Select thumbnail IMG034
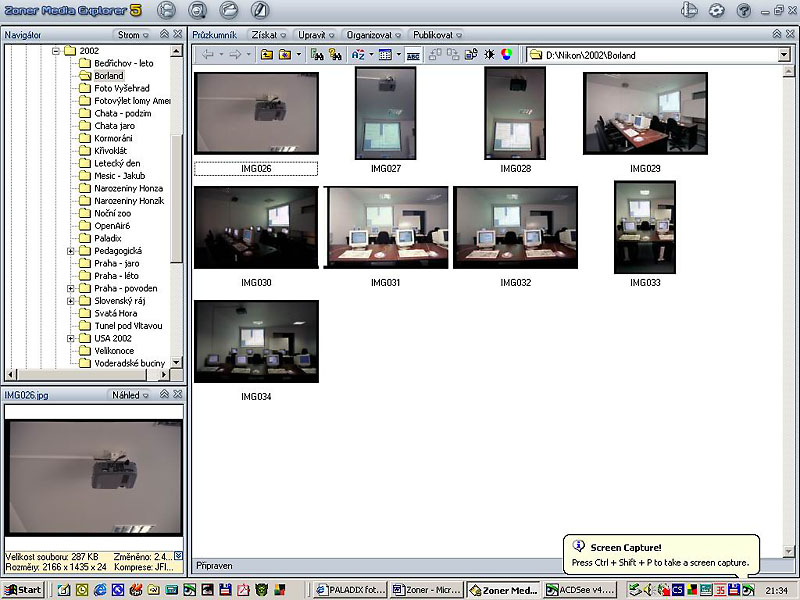The image size is (800, 600). click(x=256, y=341)
